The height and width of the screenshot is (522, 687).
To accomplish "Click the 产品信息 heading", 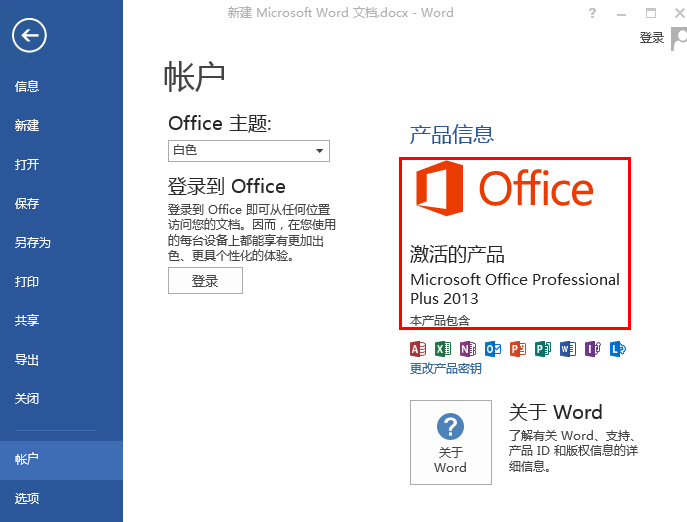I will (x=452, y=135).
